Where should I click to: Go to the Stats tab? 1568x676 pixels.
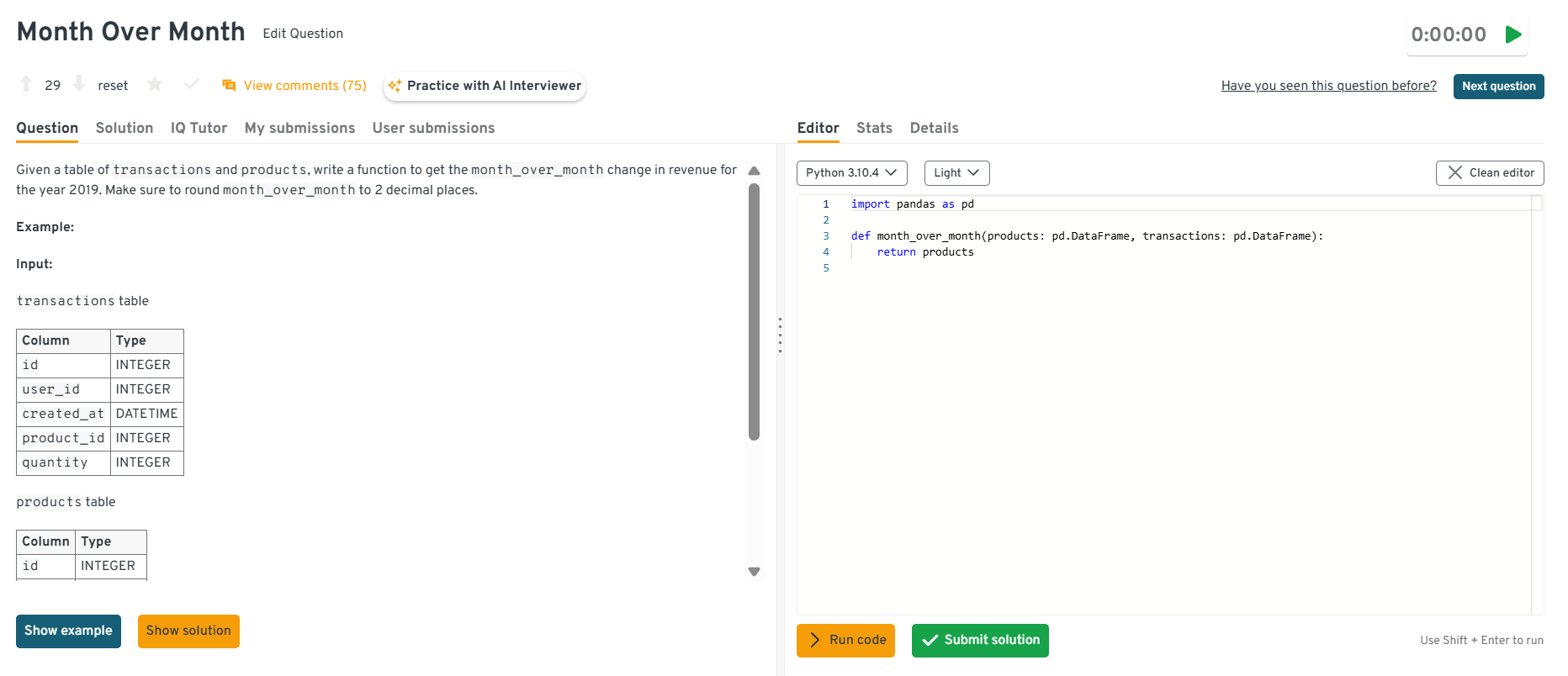[x=874, y=128]
